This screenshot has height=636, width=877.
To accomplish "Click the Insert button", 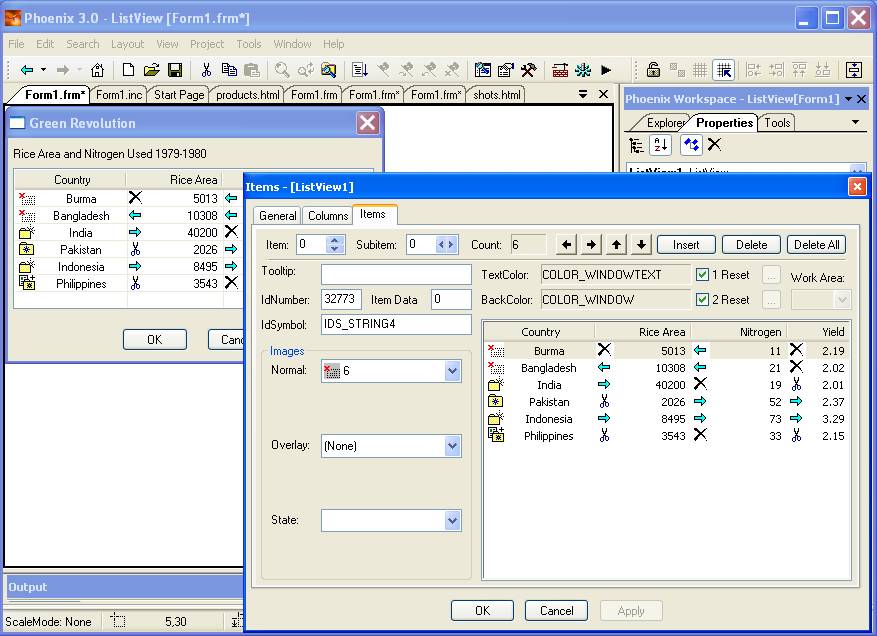I will [686, 244].
